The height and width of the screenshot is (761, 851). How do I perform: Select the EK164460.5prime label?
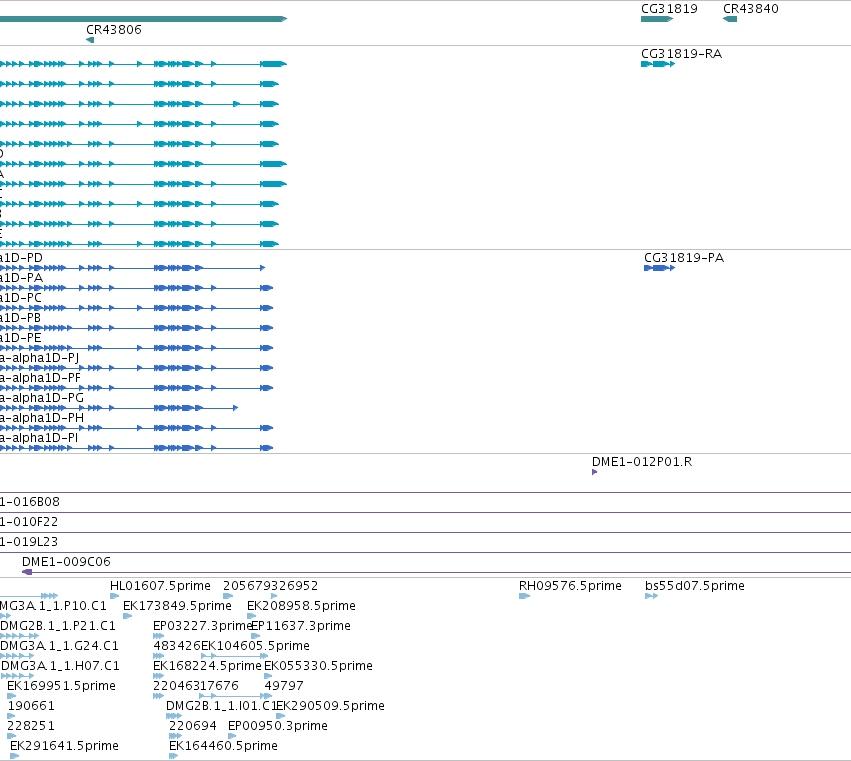click(x=223, y=746)
